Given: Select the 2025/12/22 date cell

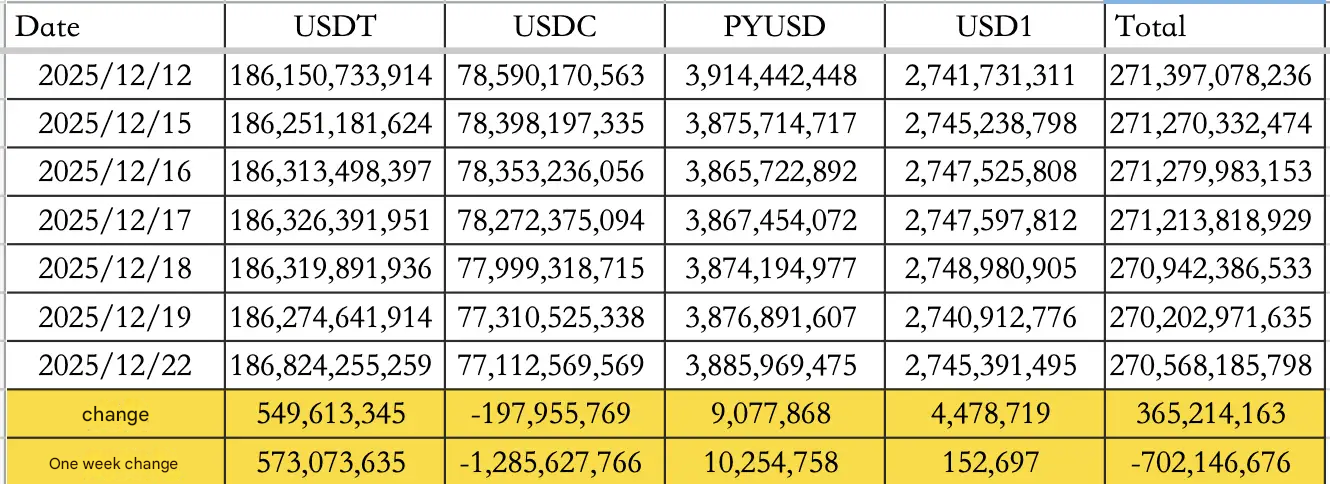Looking at the screenshot, I should click(x=113, y=366).
